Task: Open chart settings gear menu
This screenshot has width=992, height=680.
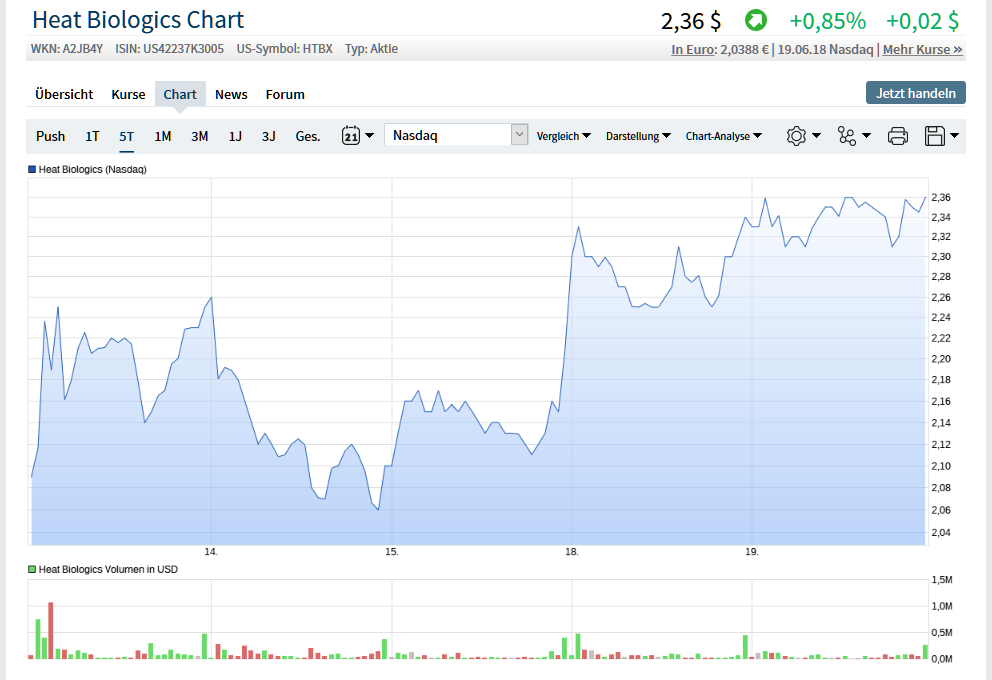Action: pos(802,136)
